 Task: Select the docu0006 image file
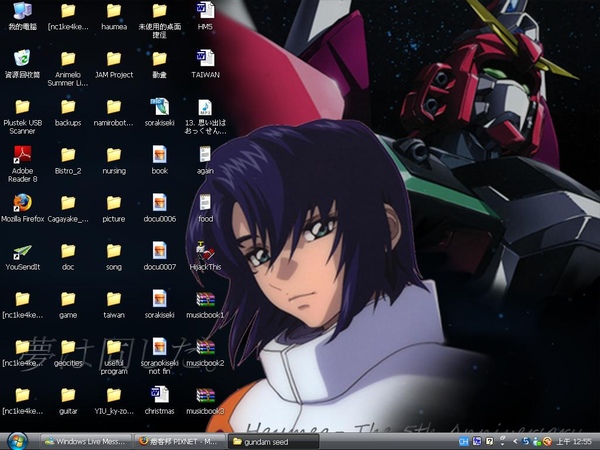coord(160,208)
